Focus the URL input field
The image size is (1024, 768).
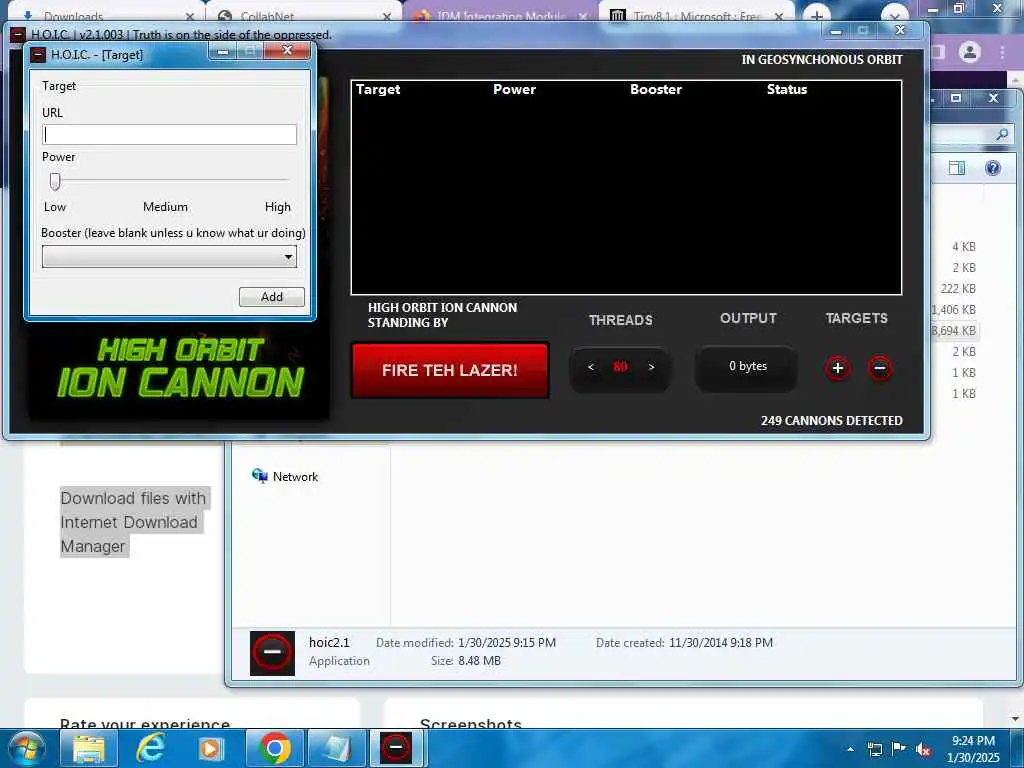point(169,135)
